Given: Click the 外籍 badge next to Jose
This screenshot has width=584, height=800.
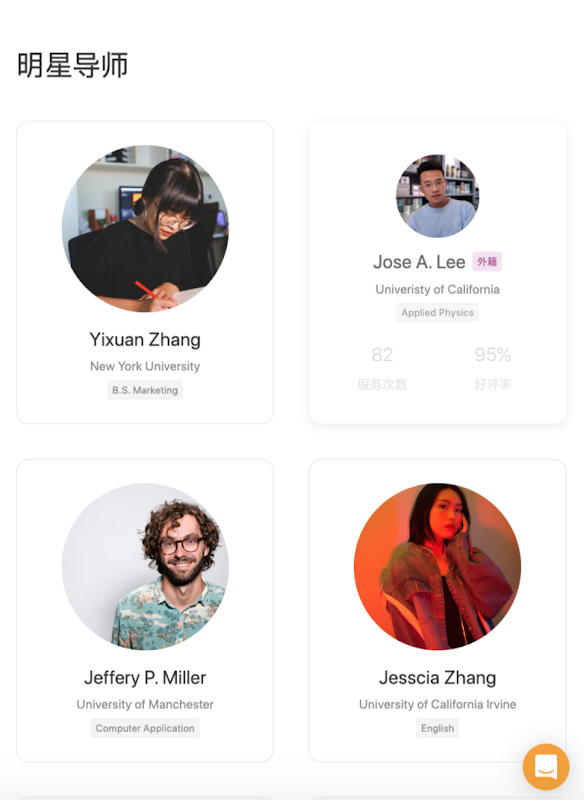Looking at the screenshot, I should [x=487, y=262].
